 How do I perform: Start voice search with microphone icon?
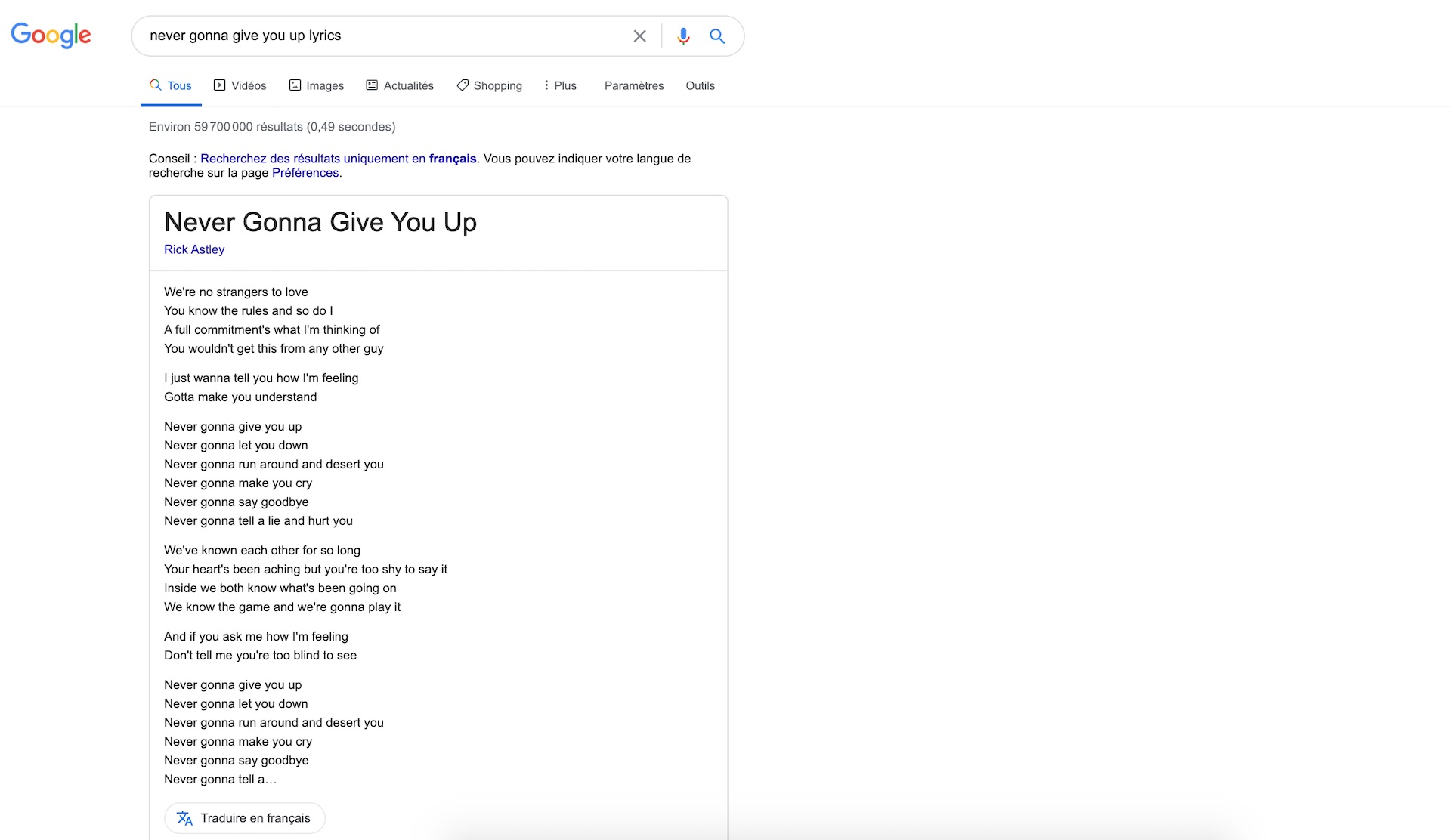point(683,36)
